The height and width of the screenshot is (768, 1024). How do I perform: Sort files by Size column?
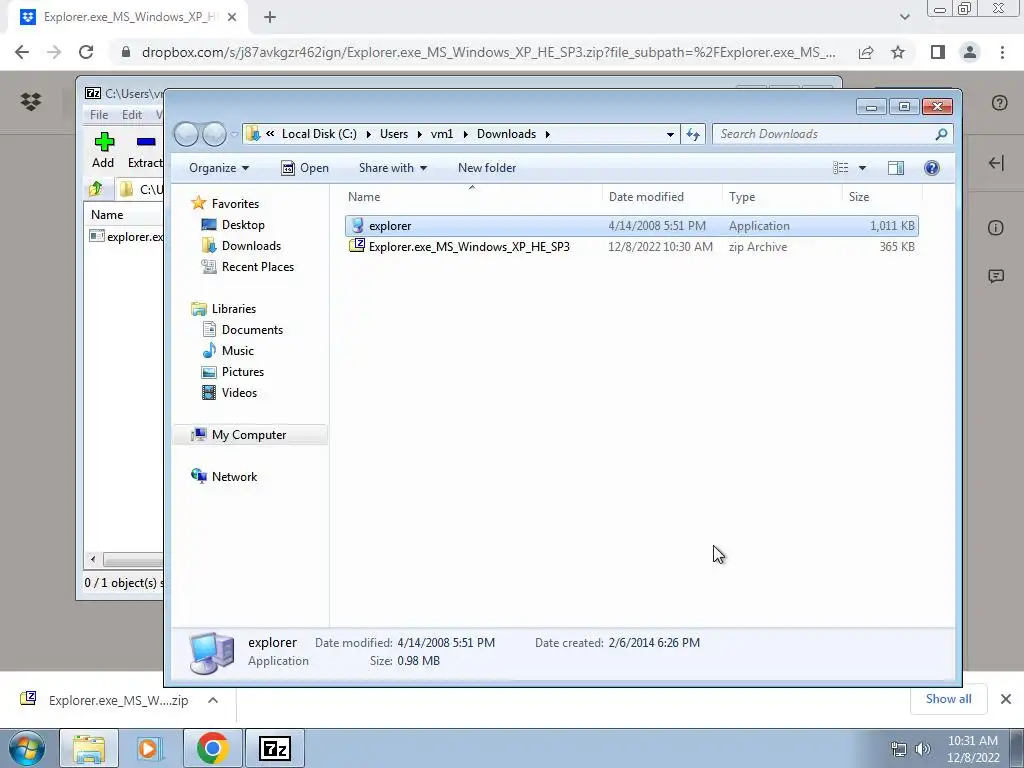click(882, 197)
